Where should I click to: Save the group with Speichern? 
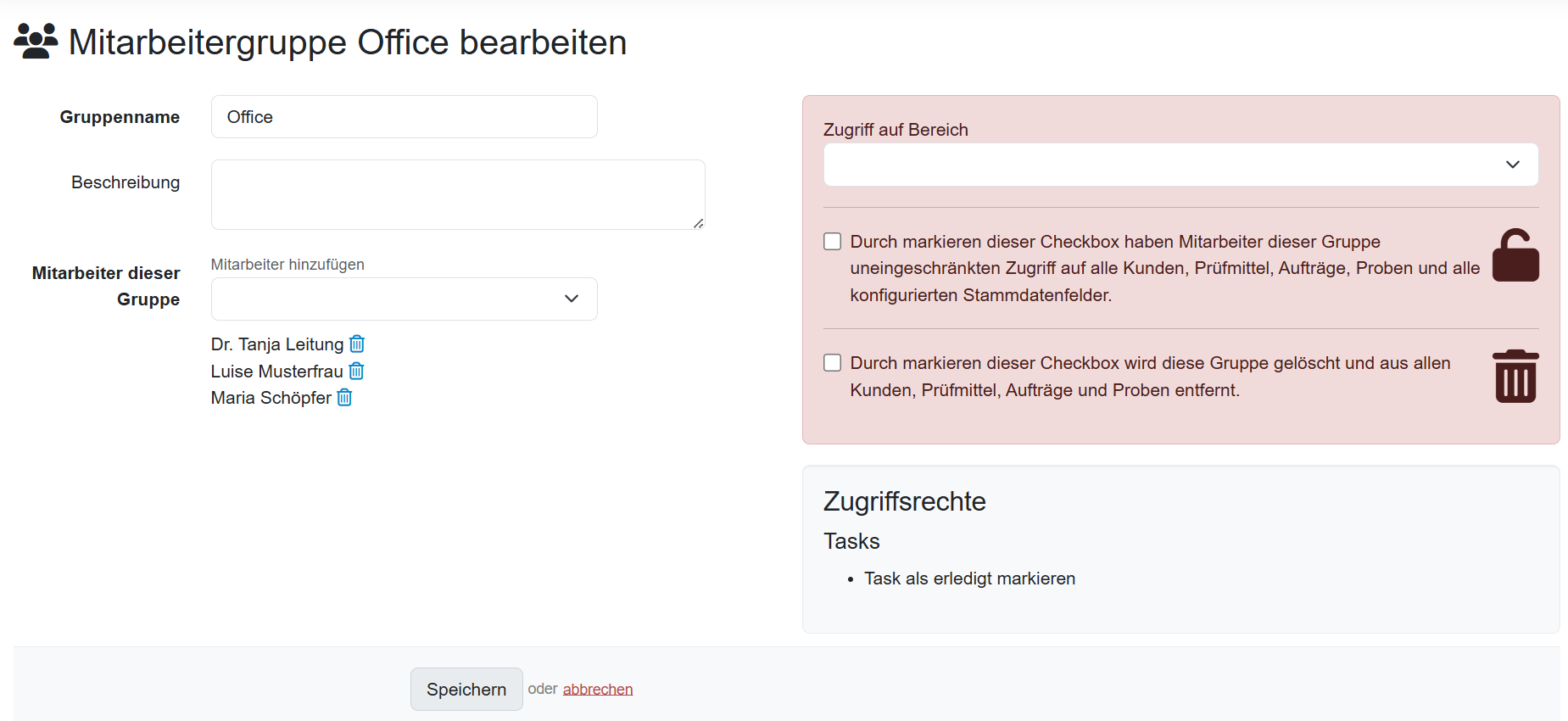466,689
